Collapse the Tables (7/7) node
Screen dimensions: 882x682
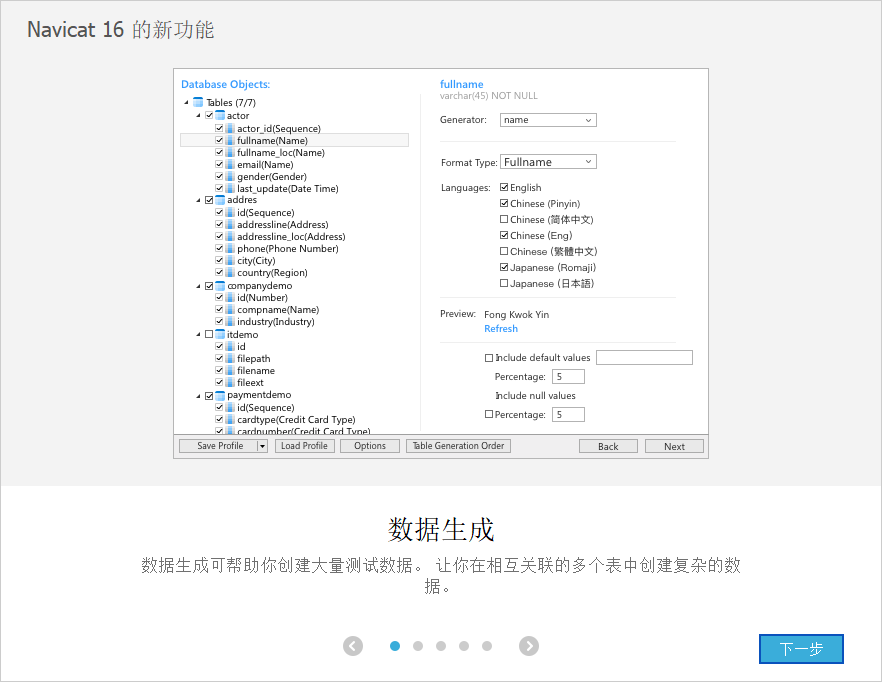[x=186, y=102]
